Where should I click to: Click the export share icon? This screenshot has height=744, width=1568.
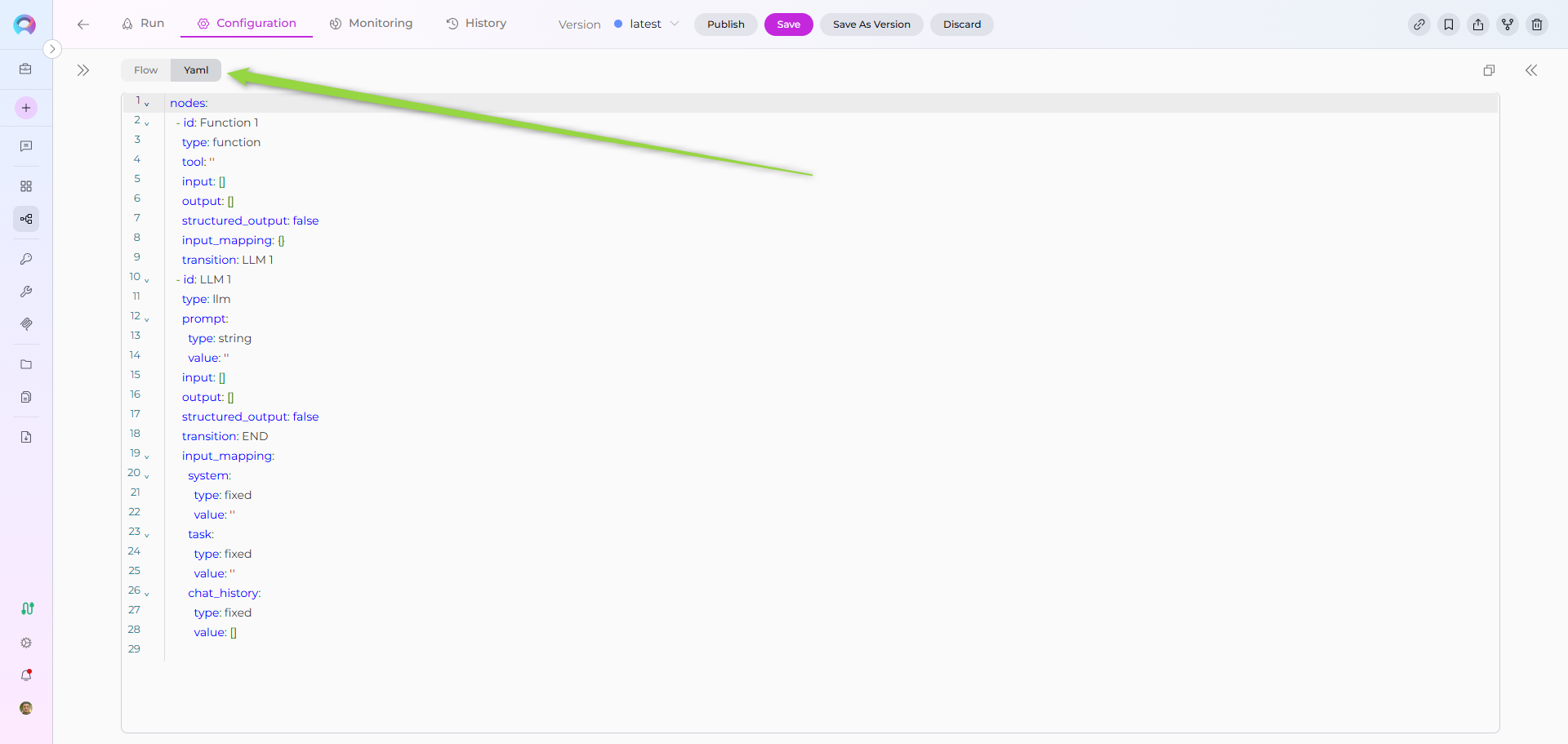(1477, 25)
